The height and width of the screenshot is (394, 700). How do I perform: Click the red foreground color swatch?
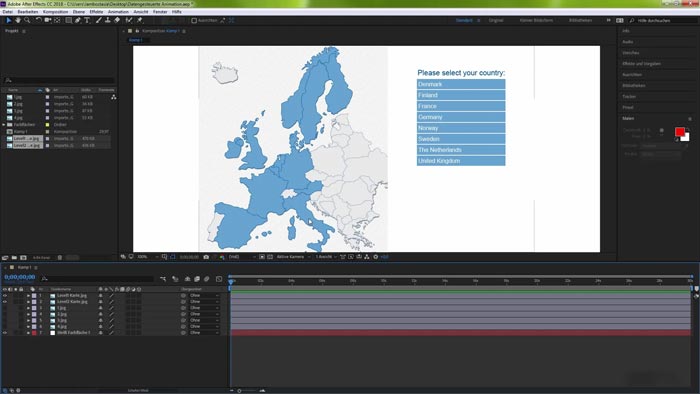coord(679,132)
